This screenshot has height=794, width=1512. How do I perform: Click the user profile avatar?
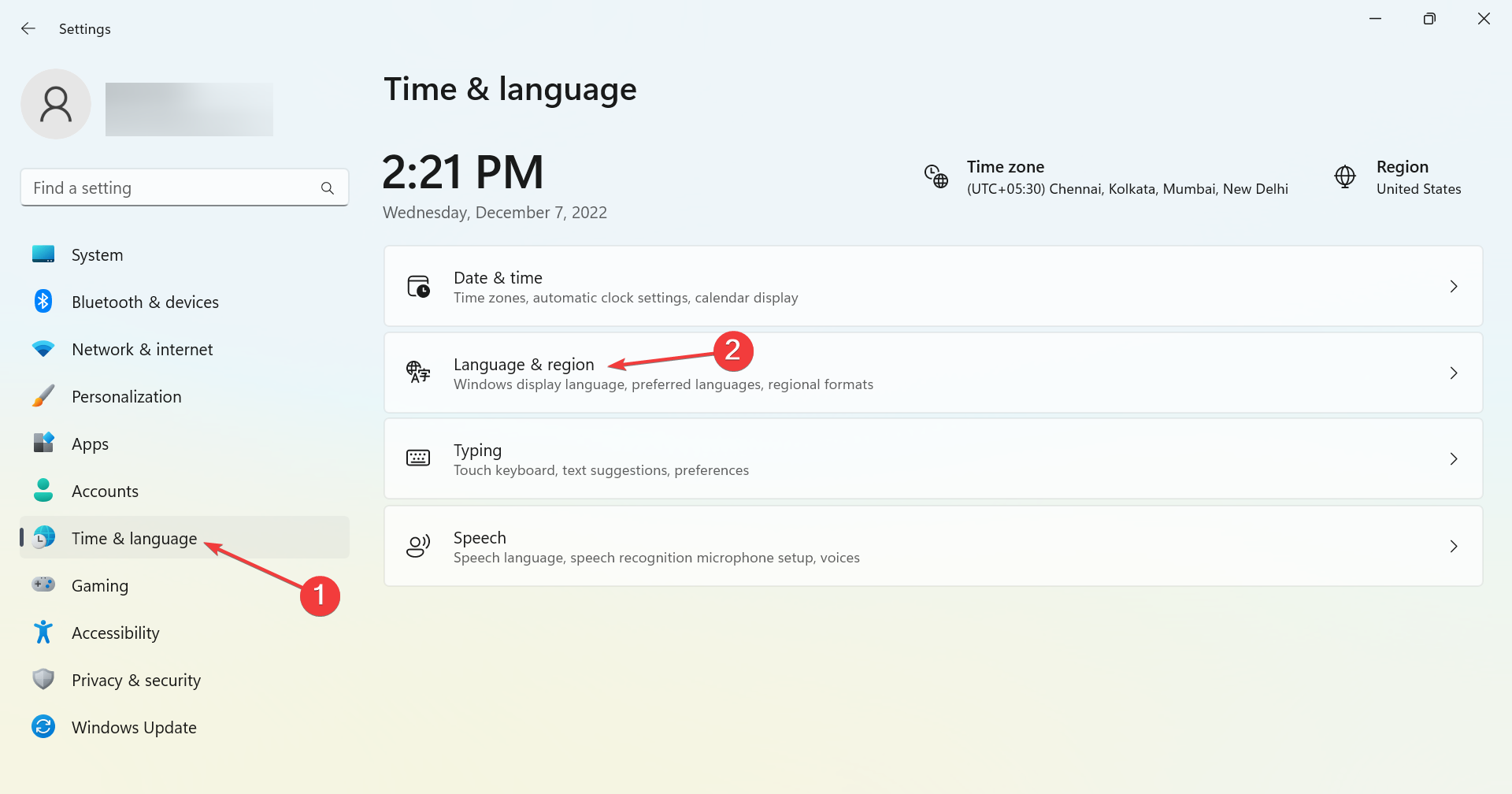(56, 104)
